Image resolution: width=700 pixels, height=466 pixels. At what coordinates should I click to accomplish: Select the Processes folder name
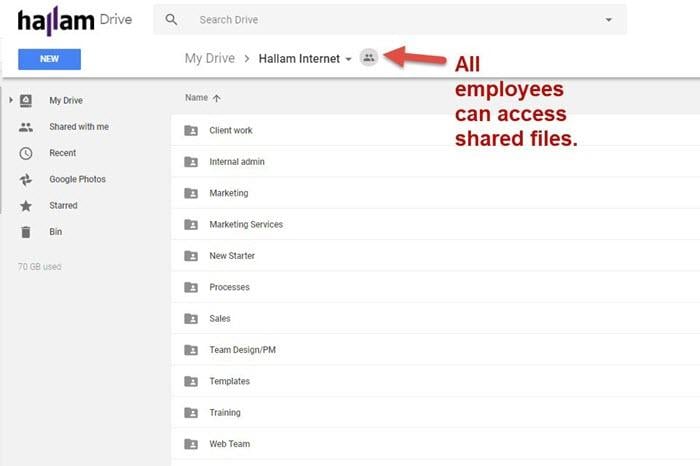pyautogui.click(x=229, y=287)
